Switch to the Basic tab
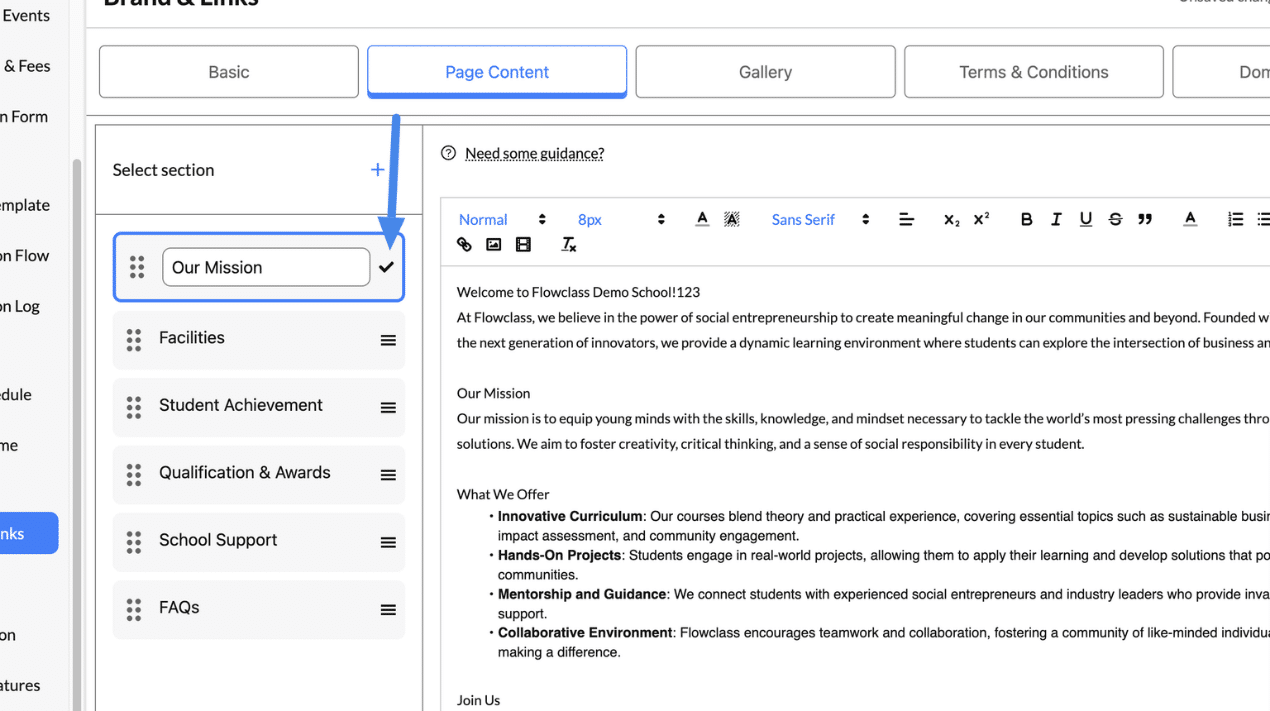The height and width of the screenshot is (711, 1270). pos(229,72)
